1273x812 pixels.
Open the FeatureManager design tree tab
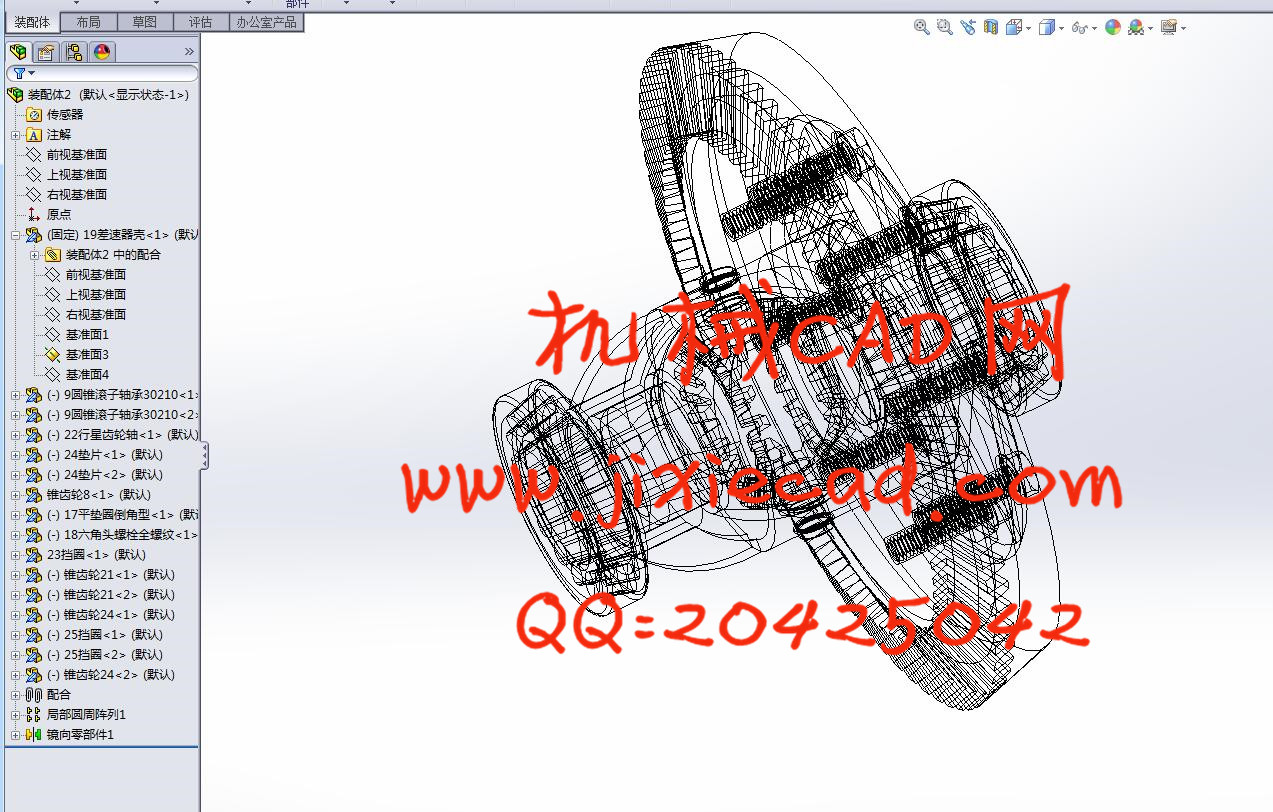(x=18, y=52)
